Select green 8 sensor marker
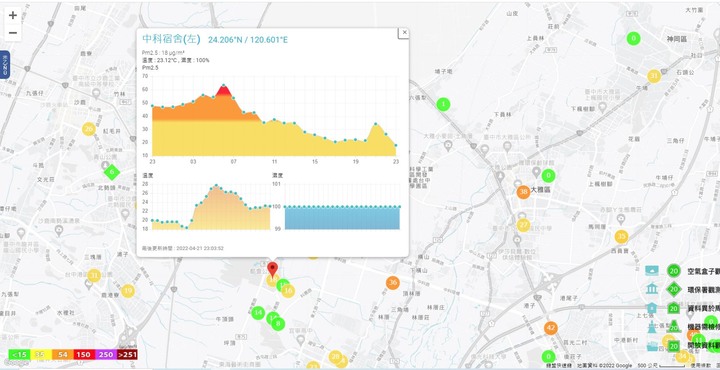The width and height of the screenshot is (720, 370). coord(278,324)
